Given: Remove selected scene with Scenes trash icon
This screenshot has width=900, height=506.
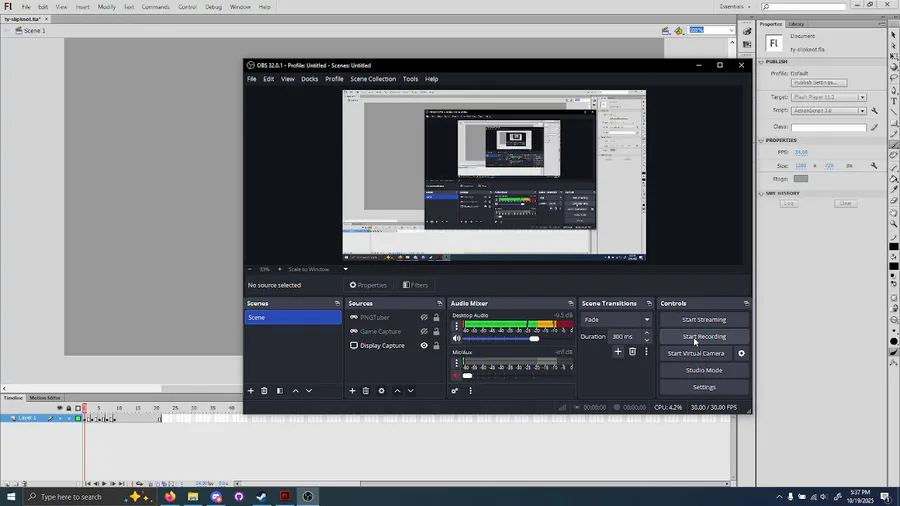Looking at the screenshot, I should [x=264, y=391].
